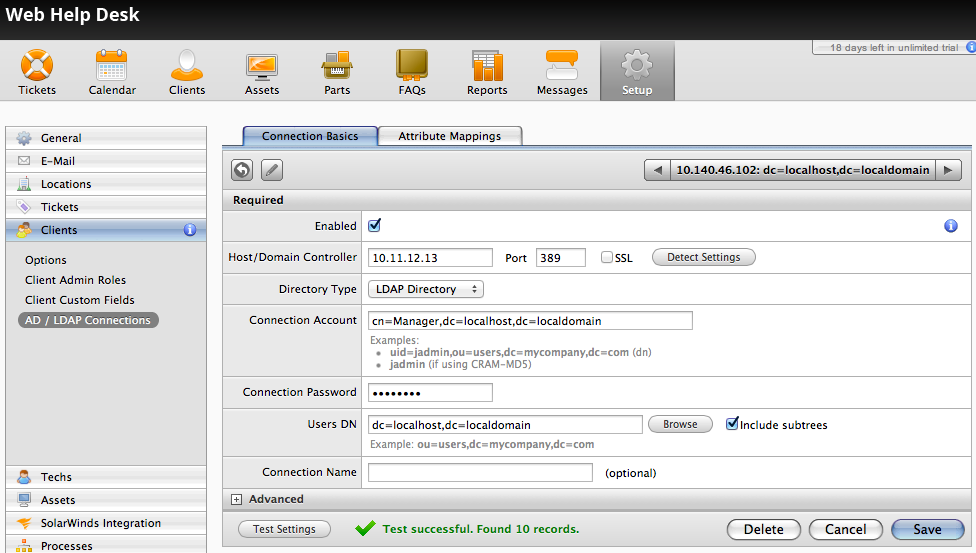Focus the Users DN field
This screenshot has width=976, height=553.
(x=505, y=425)
